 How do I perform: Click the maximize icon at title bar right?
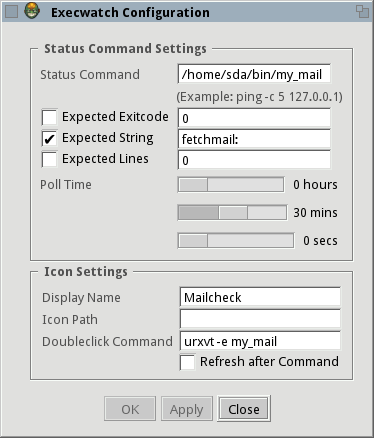pos(362,11)
